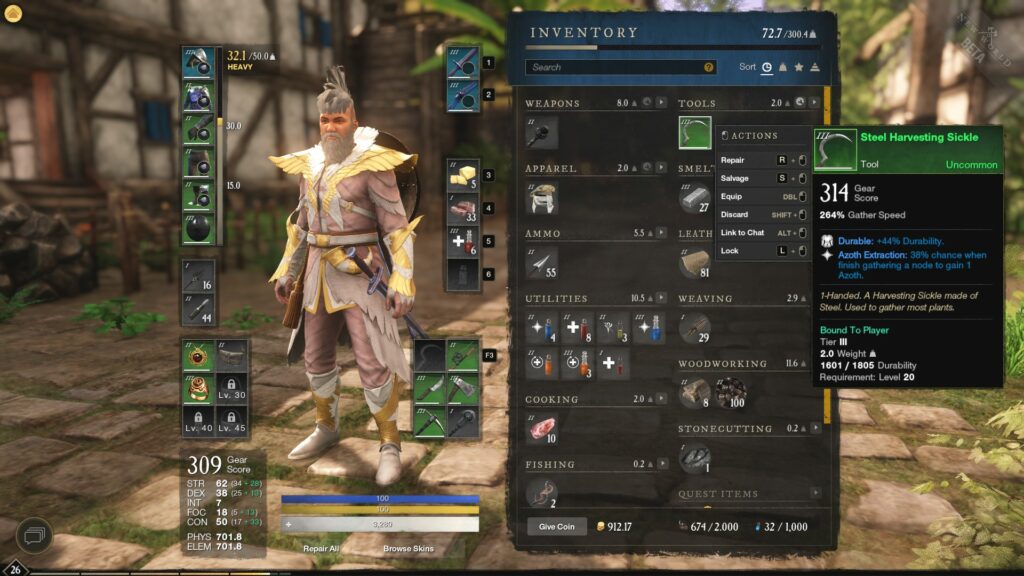Select the equipped amulet slot icon
Image resolution: width=1024 pixels, height=576 pixels.
pos(198,356)
